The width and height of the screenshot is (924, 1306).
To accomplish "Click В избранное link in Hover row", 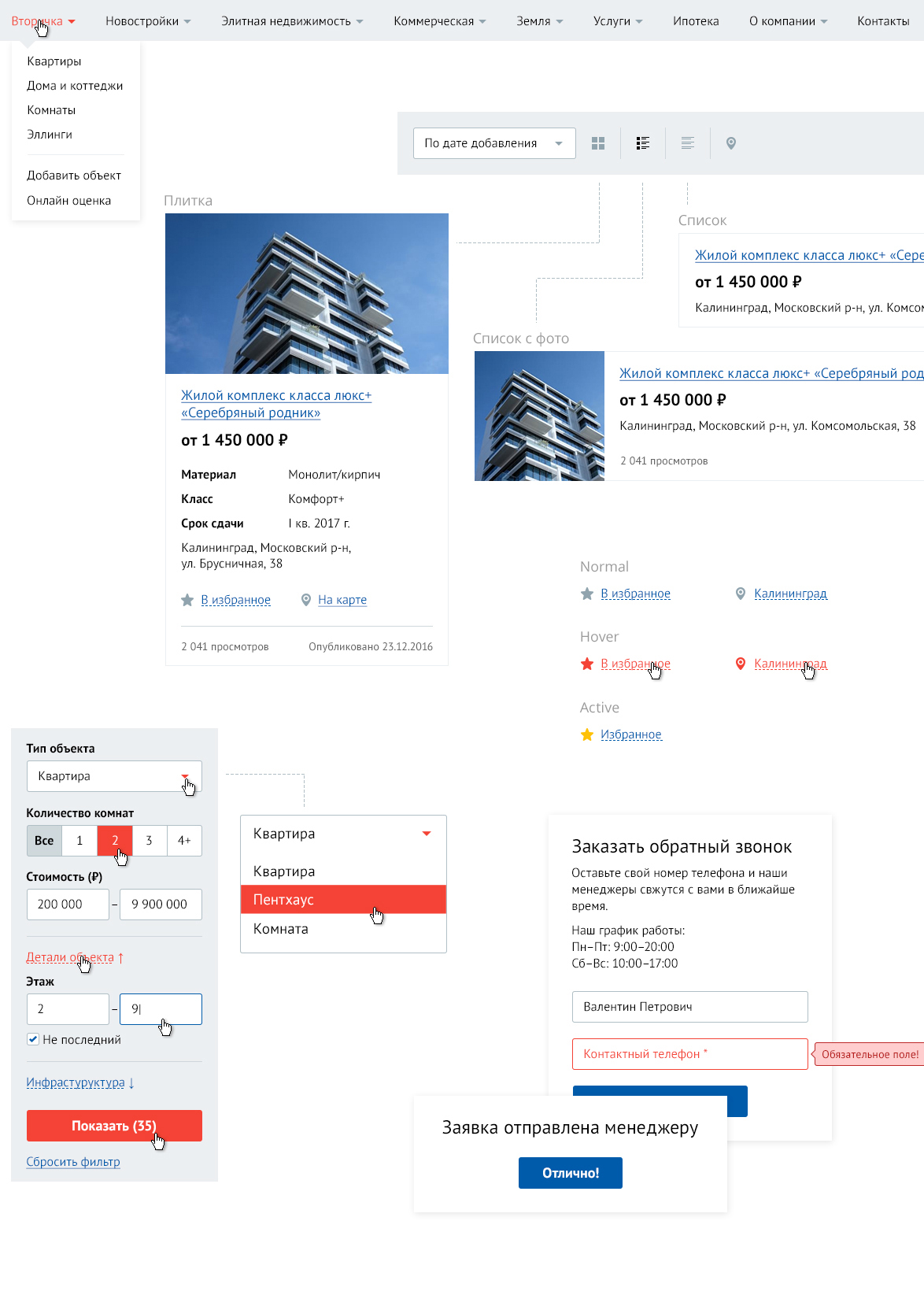I will tap(635, 664).
